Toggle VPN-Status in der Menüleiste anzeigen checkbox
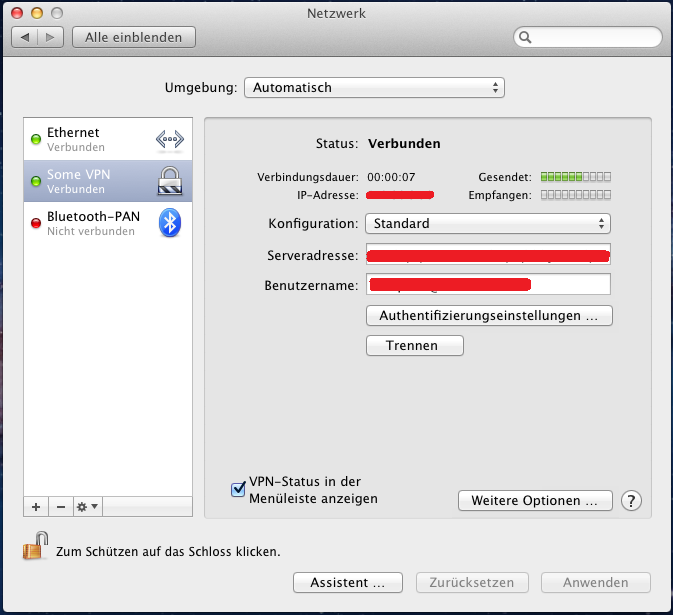 238,489
